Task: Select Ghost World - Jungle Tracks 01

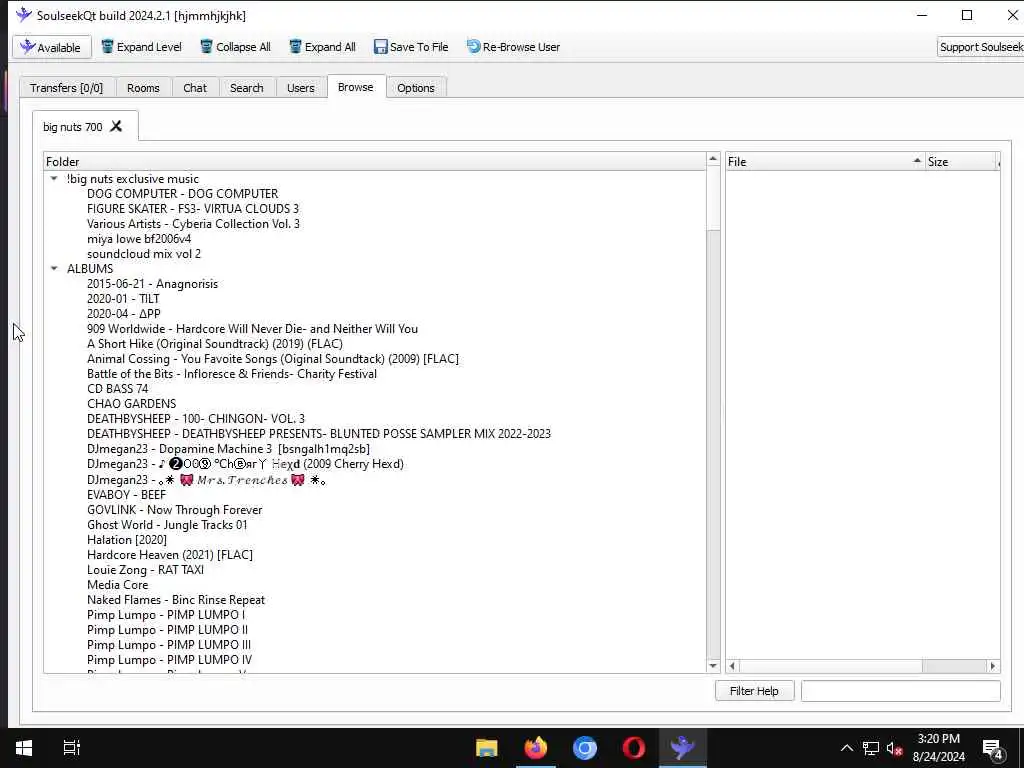Action: click(167, 525)
